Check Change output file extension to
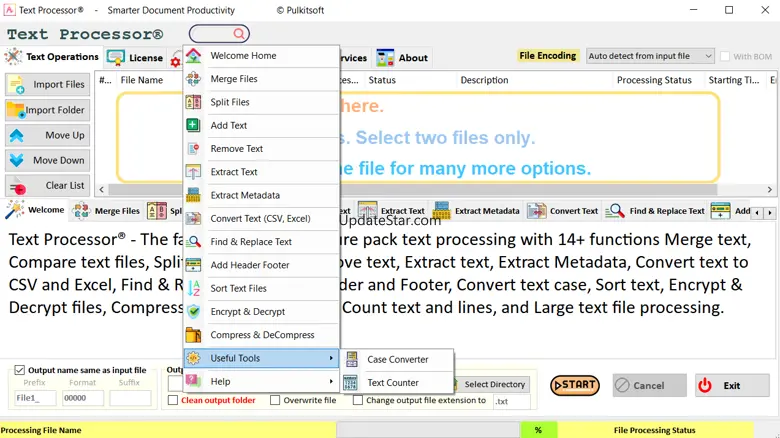Screen dimensions: 780x438 click(x=358, y=400)
